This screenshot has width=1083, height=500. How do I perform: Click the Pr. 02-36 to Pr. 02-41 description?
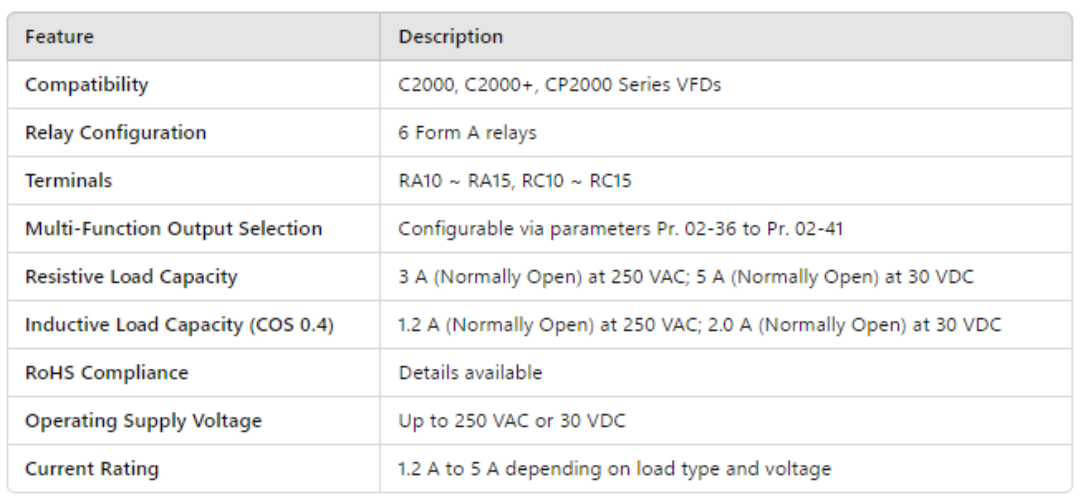[620, 229]
